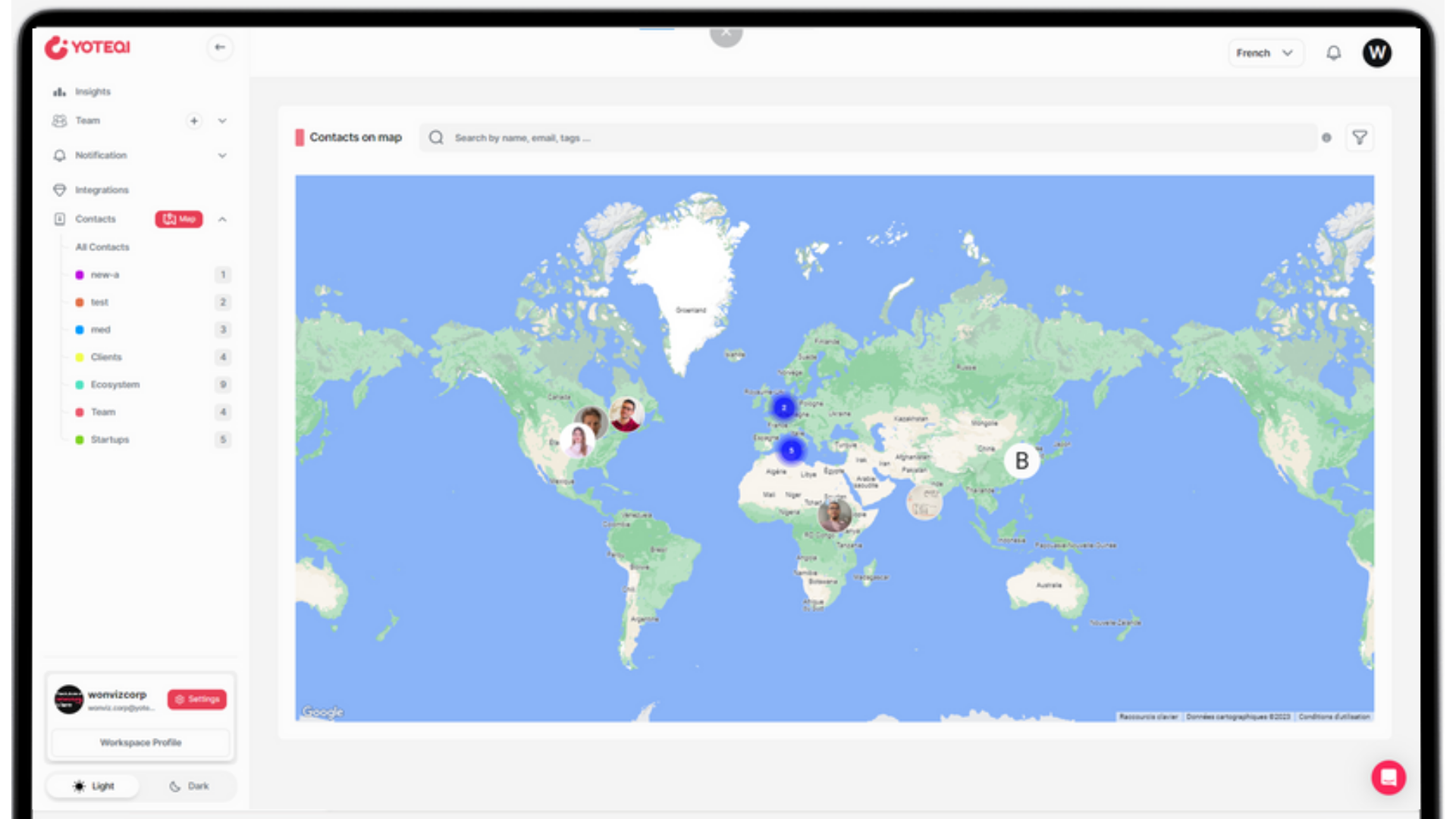Select All Contacts list
Screen dimensions: 1456x819
[x=102, y=247]
